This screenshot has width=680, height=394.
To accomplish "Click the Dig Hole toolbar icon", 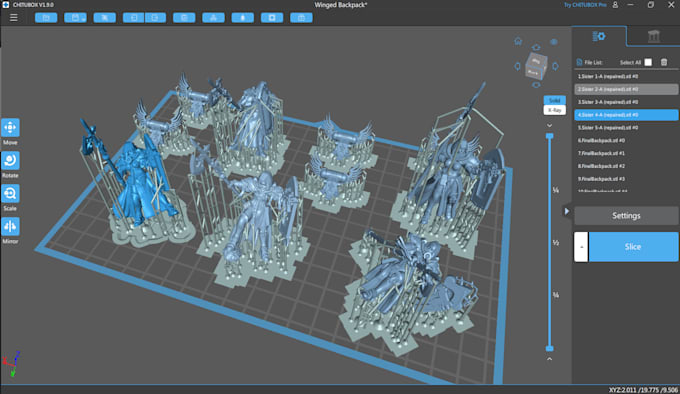I will 272,18.
